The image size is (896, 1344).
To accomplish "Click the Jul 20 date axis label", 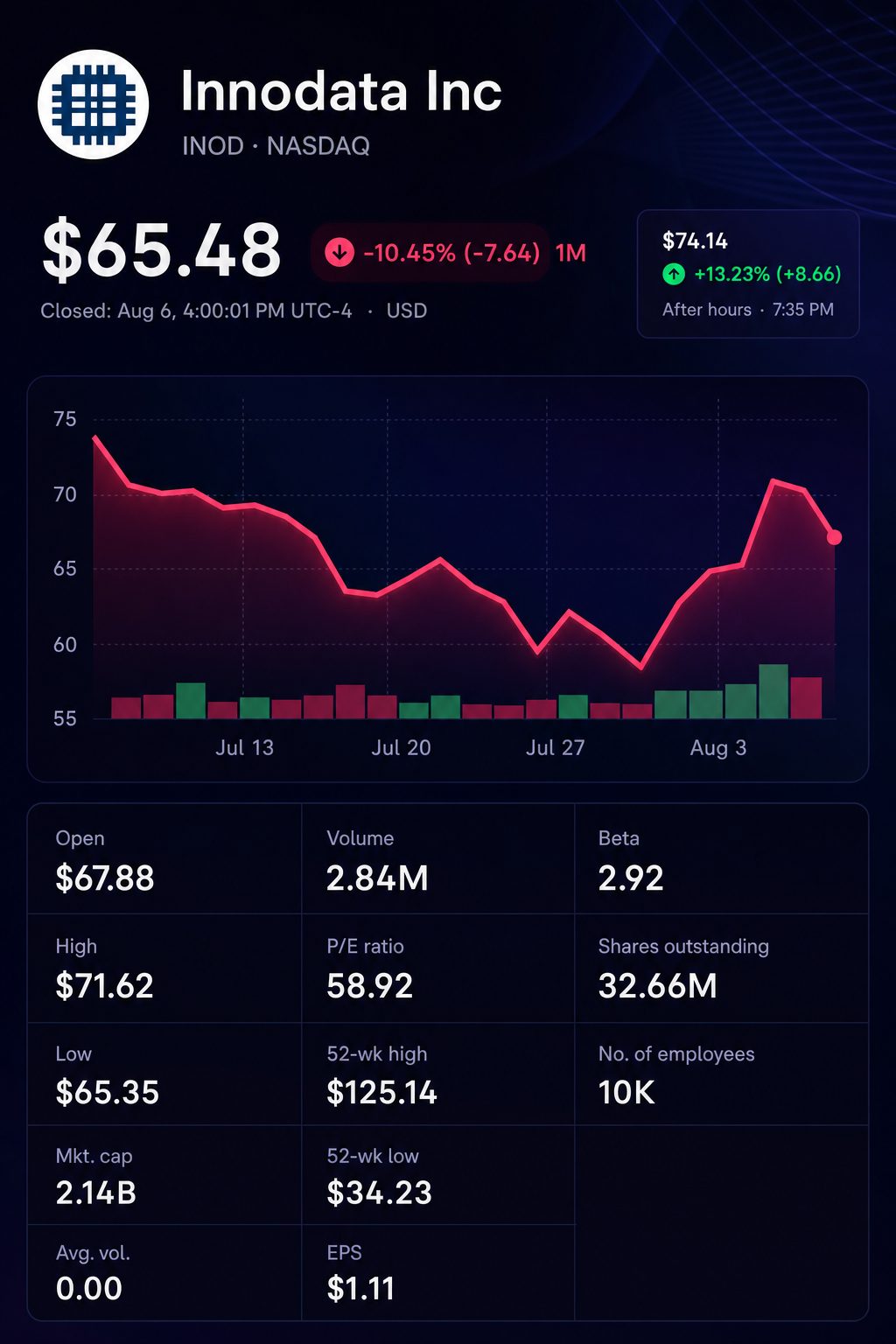I will tap(401, 748).
